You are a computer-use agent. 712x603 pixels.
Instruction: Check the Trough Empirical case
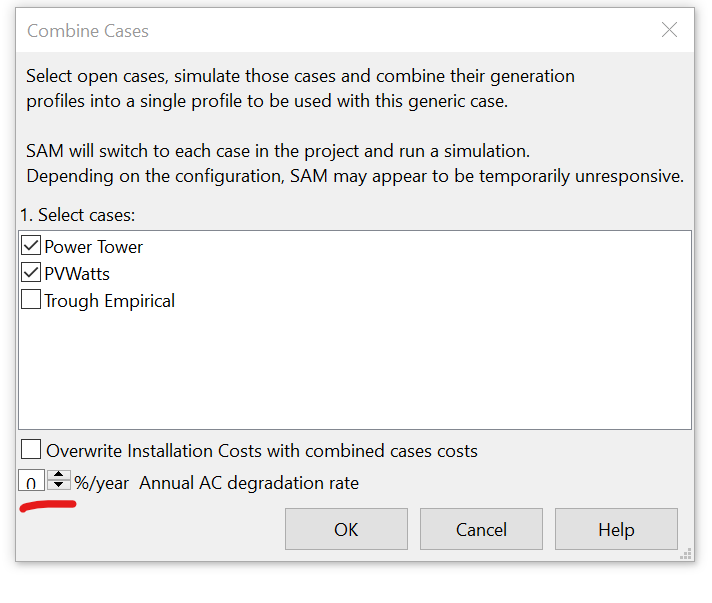pos(31,300)
